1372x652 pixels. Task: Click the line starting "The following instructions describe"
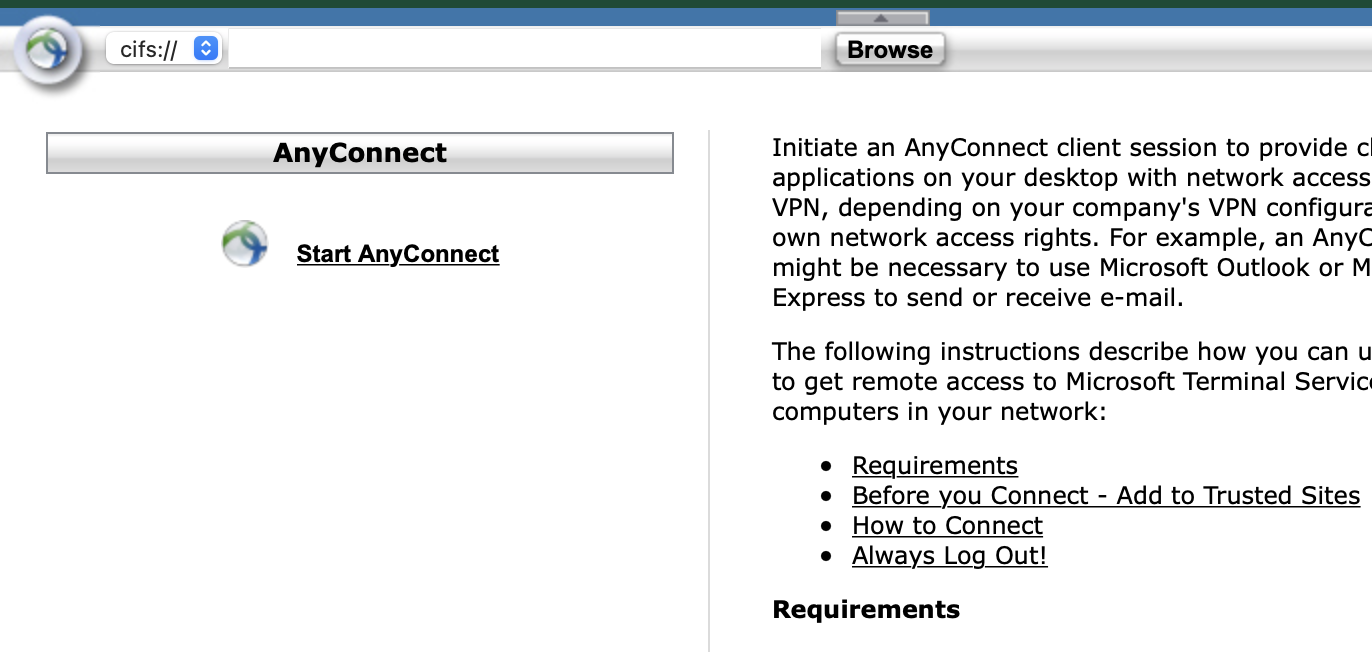click(1070, 352)
